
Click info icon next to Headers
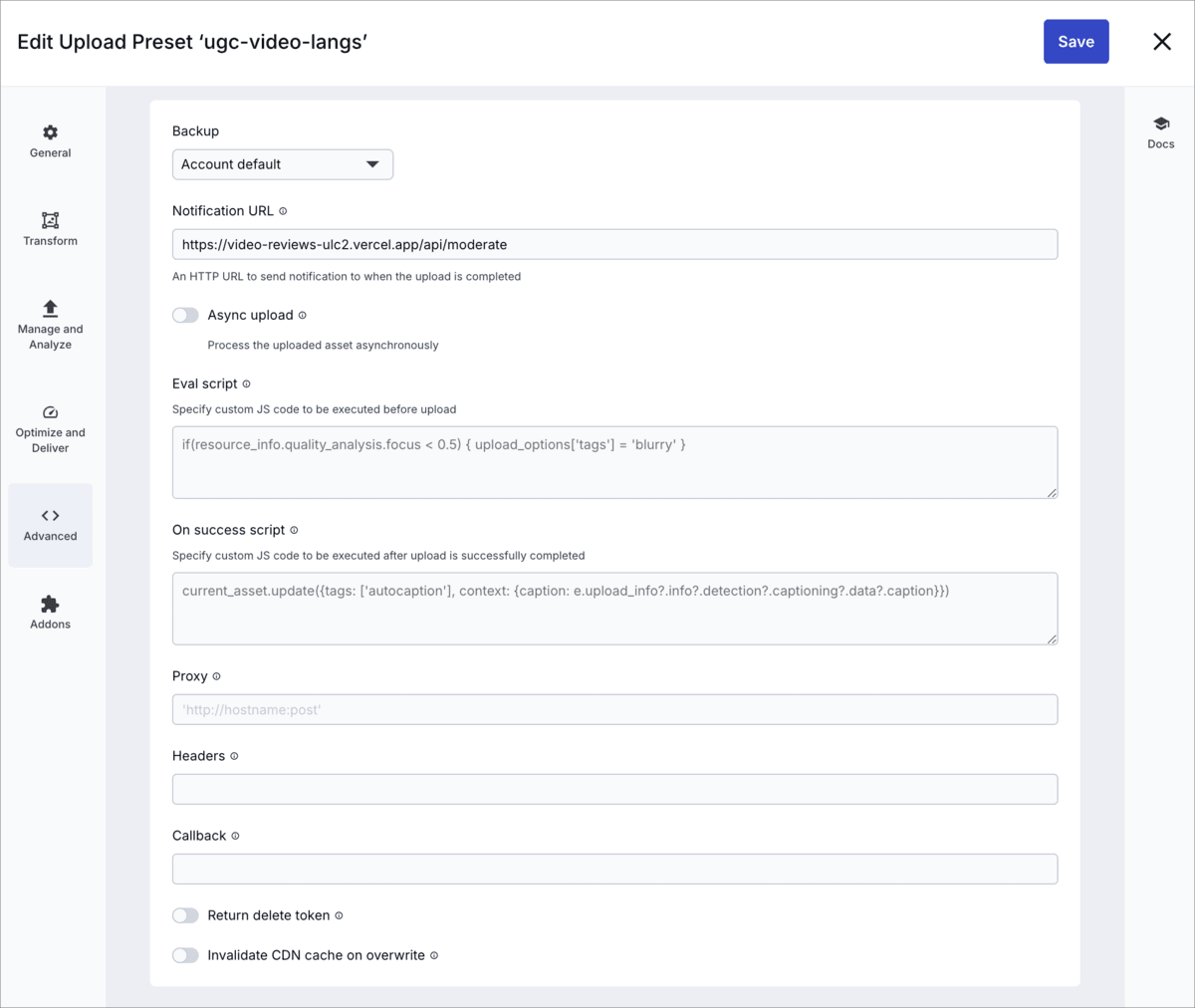point(234,756)
